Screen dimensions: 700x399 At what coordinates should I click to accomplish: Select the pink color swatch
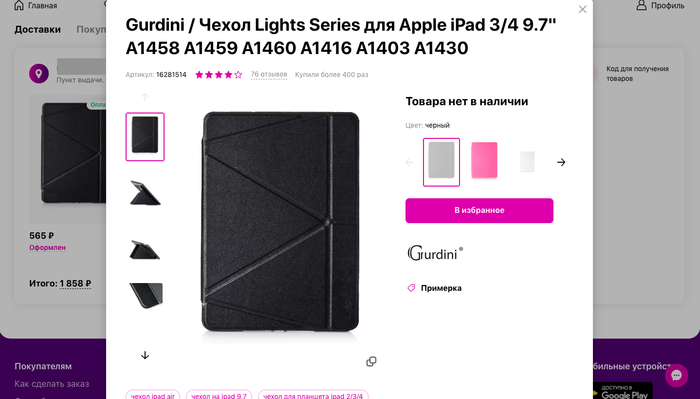tap(484, 160)
